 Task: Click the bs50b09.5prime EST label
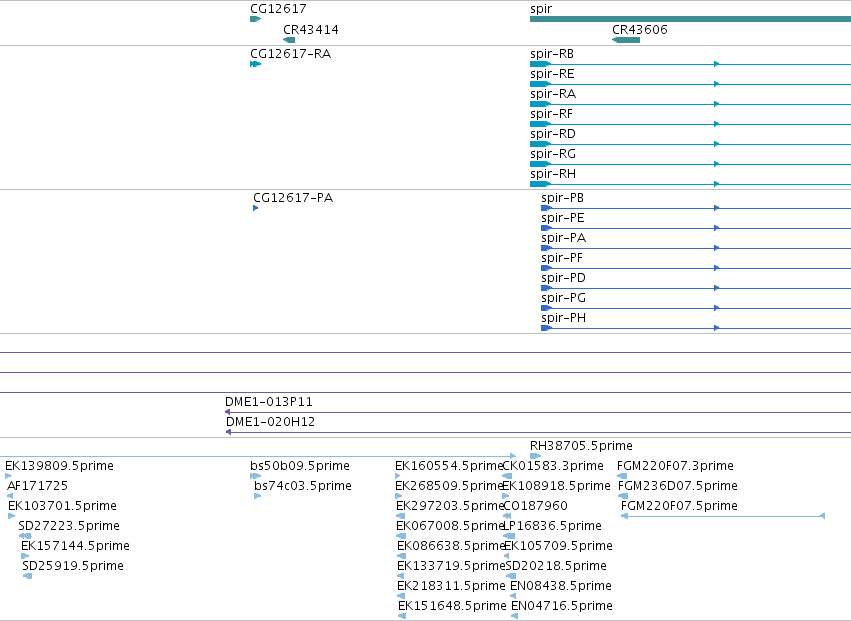300,466
